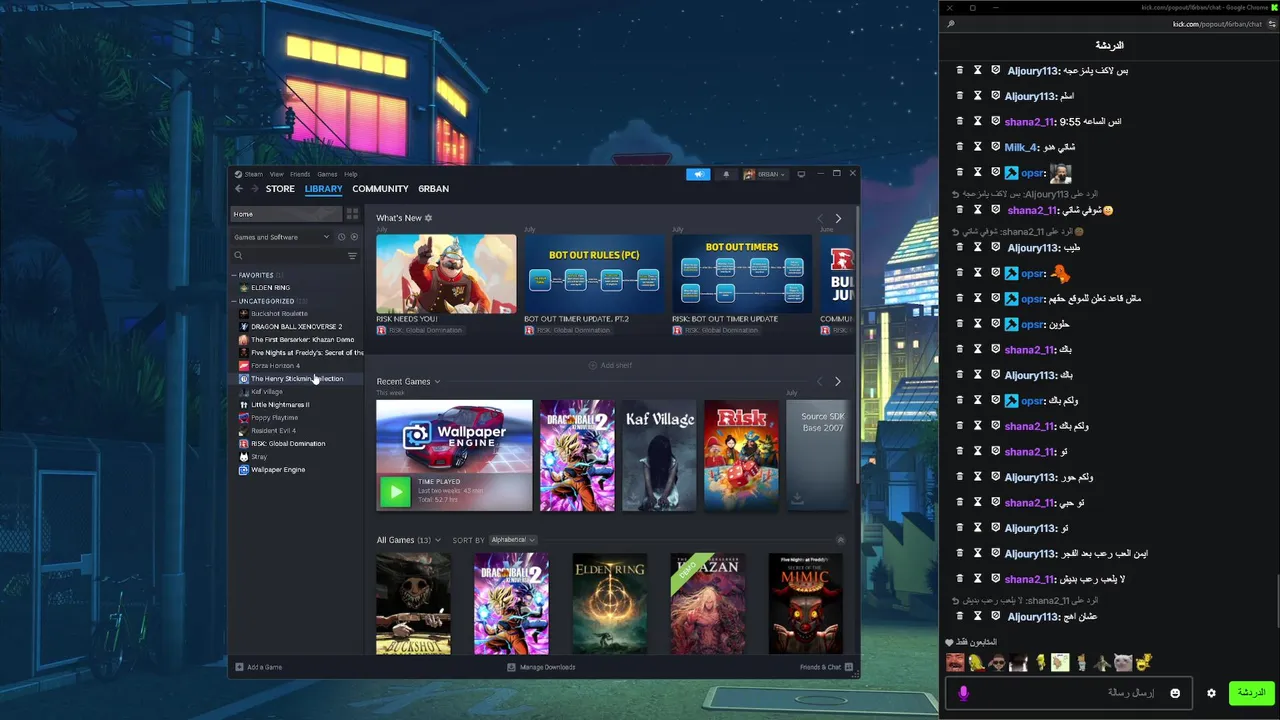Select Wallpaper Engine in library list
The height and width of the screenshot is (720, 1280).
pyautogui.click(x=278, y=470)
